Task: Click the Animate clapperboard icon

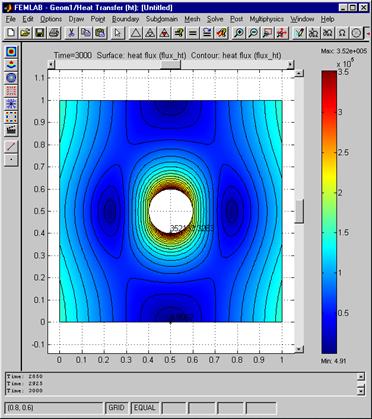Action: (x=11, y=130)
